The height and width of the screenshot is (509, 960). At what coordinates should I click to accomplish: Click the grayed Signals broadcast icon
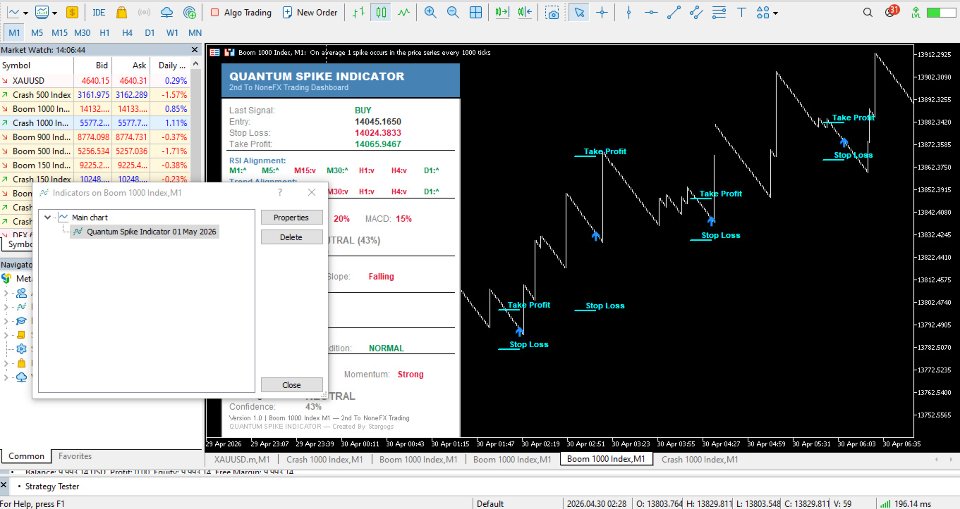click(x=144, y=12)
